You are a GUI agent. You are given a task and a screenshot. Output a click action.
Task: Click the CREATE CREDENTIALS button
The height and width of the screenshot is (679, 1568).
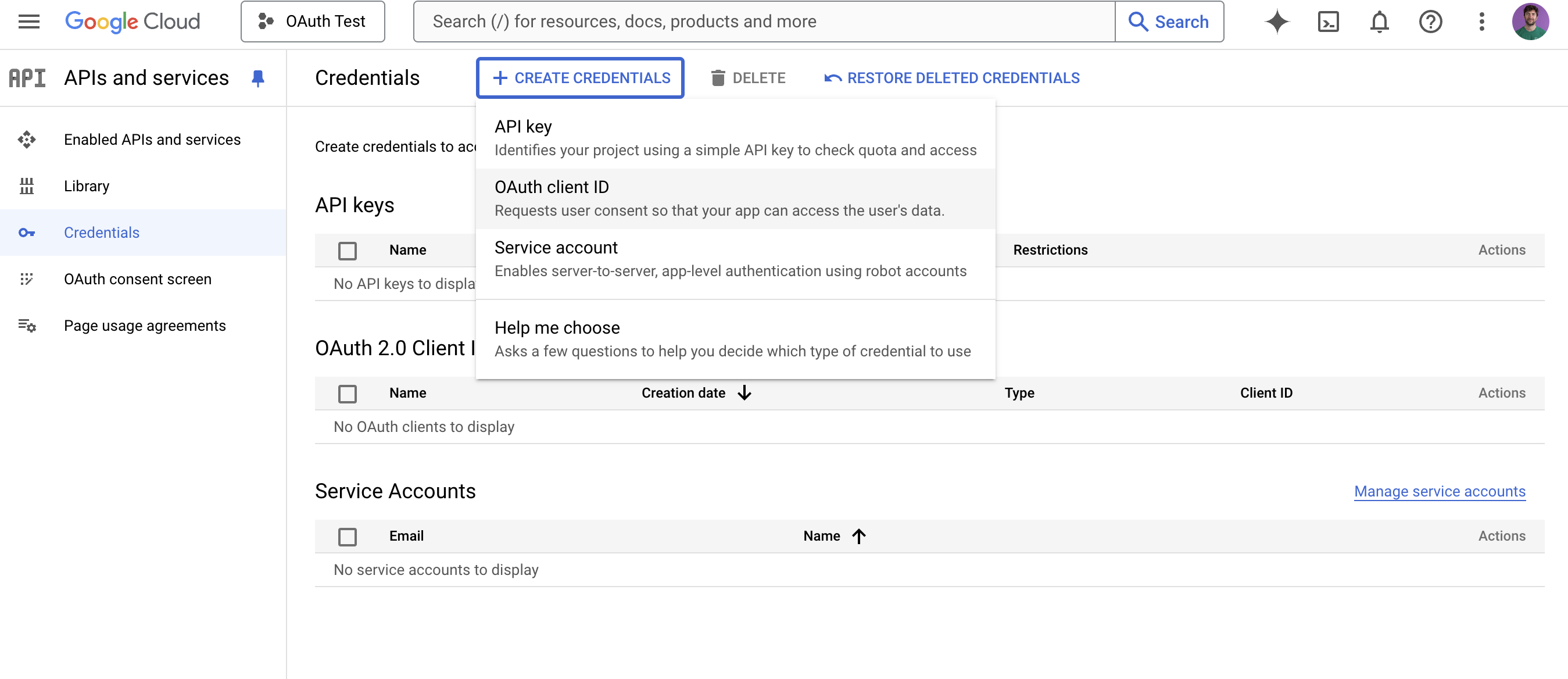(x=580, y=78)
